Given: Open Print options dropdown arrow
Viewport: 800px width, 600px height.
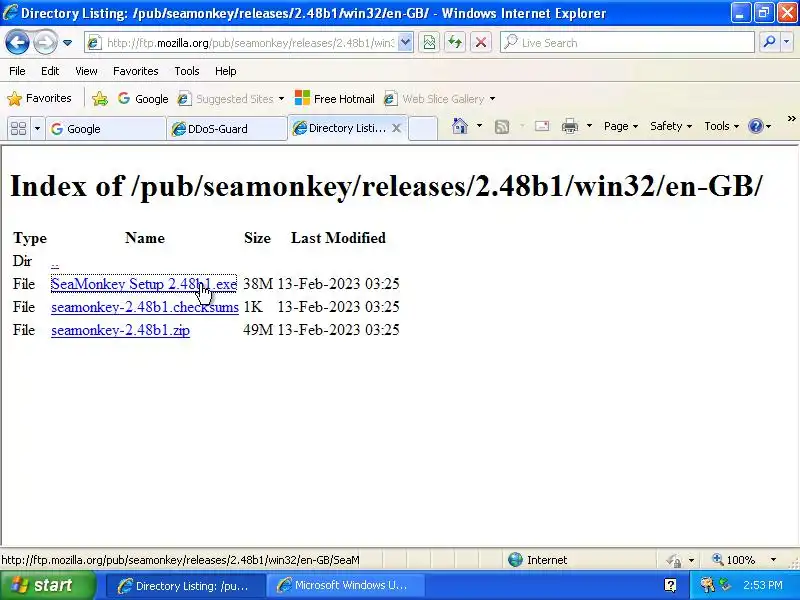Looking at the screenshot, I should click(x=589, y=126).
